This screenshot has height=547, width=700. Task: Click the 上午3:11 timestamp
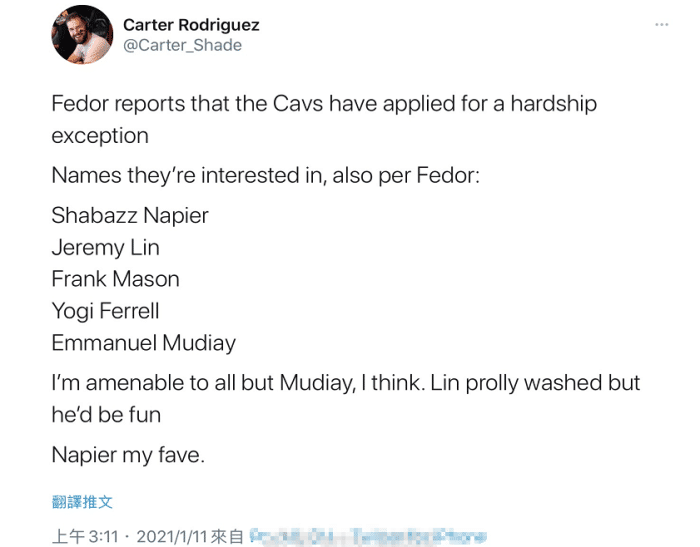(x=78, y=536)
